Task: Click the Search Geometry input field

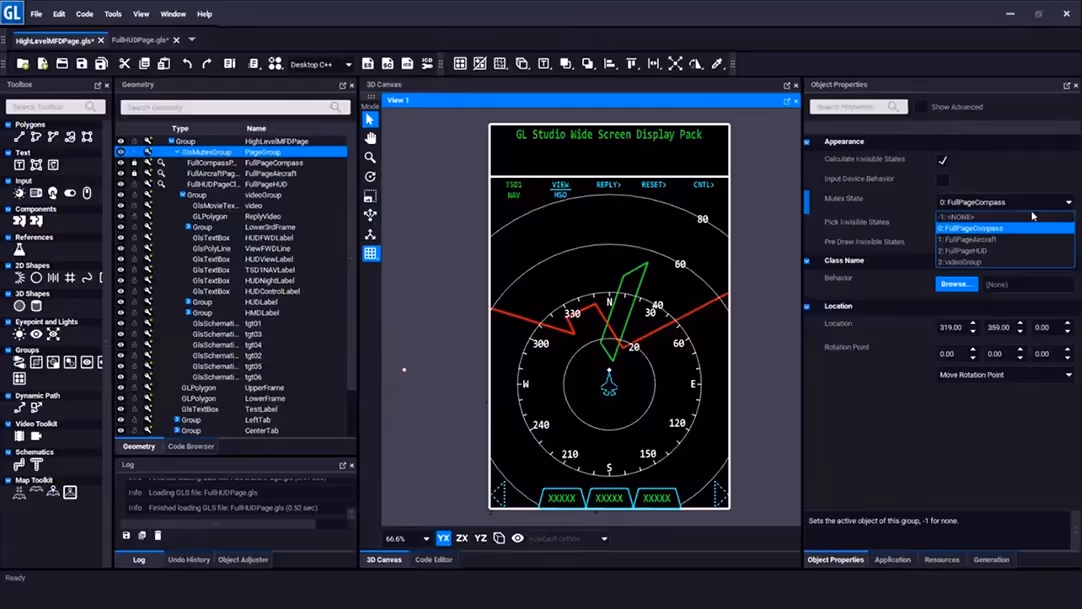Action: [235, 107]
